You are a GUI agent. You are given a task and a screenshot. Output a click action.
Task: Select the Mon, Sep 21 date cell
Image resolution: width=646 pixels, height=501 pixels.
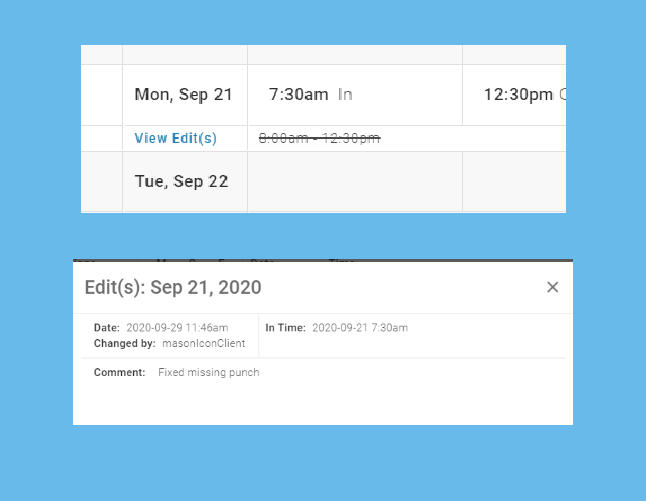point(183,95)
